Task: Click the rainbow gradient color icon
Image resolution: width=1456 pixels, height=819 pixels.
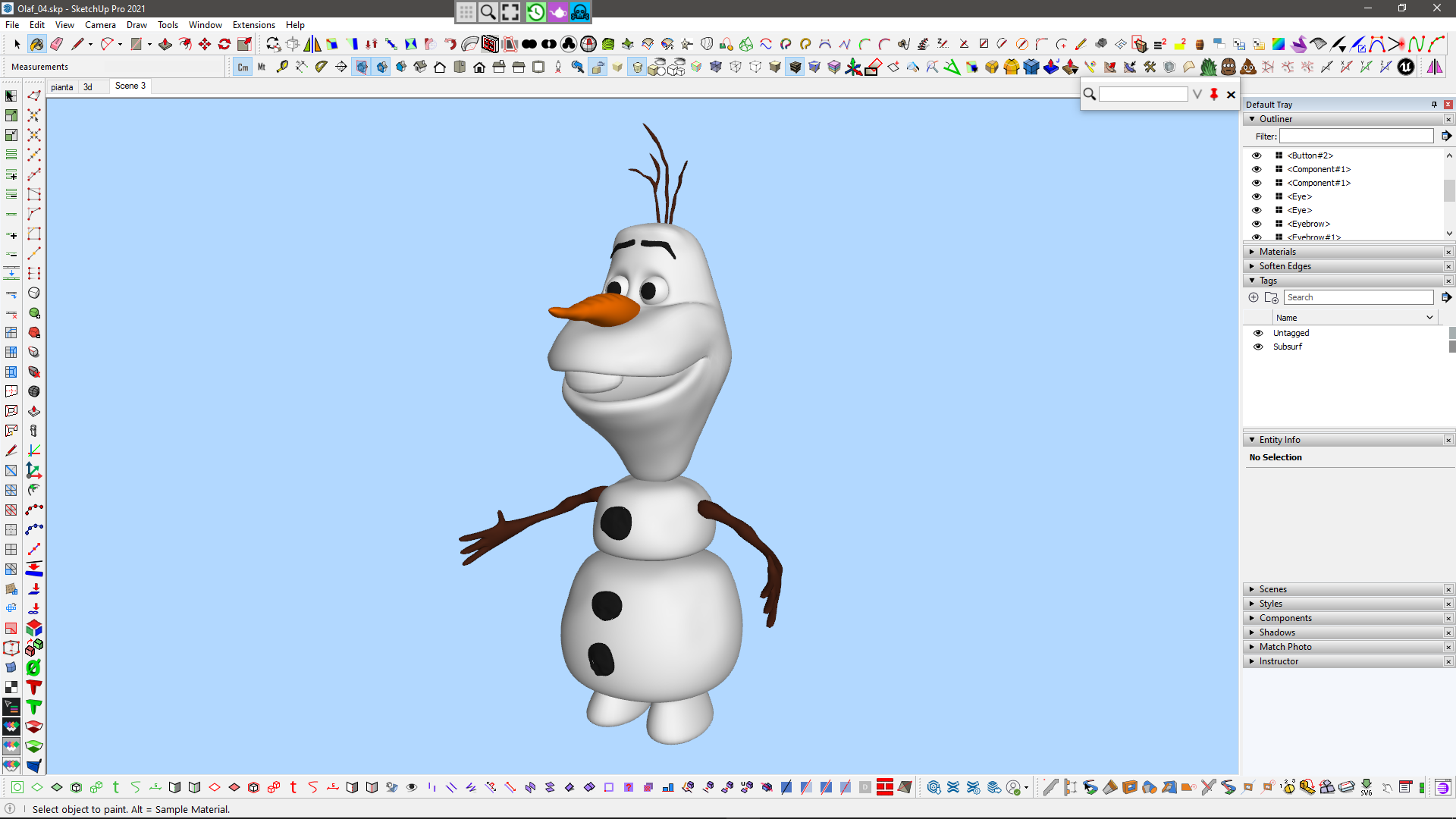Action: tap(1279, 44)
